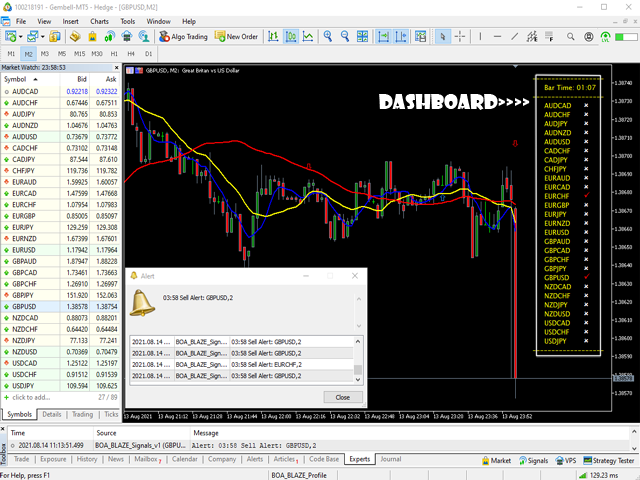This screenshot has width=640, height=480.
Task: Select the cursor arrow tool
Action: tap(442, 37)
